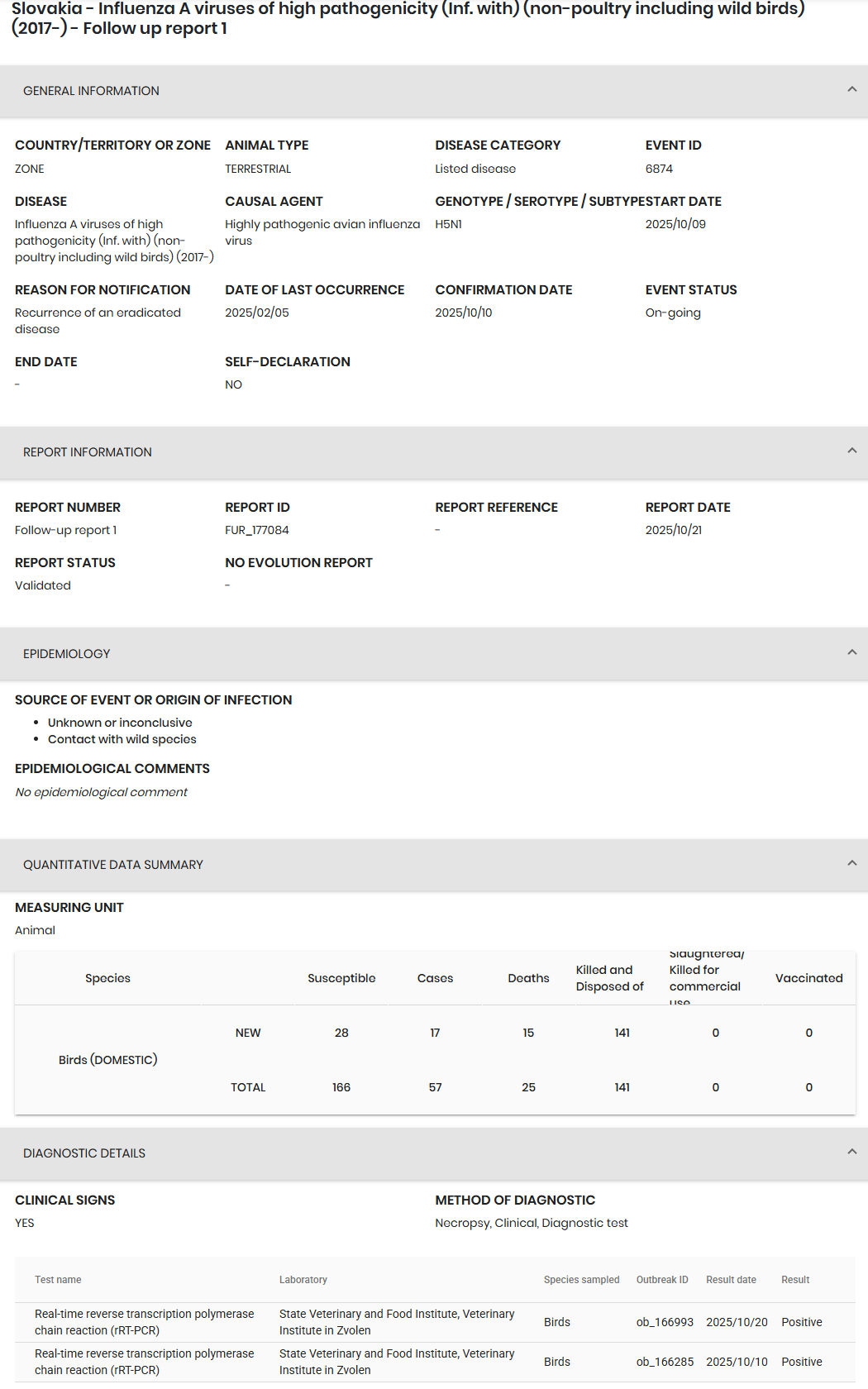Click the Vaccinated column header
Viewport: 868px width, 1389px height.
coord(808,978)
